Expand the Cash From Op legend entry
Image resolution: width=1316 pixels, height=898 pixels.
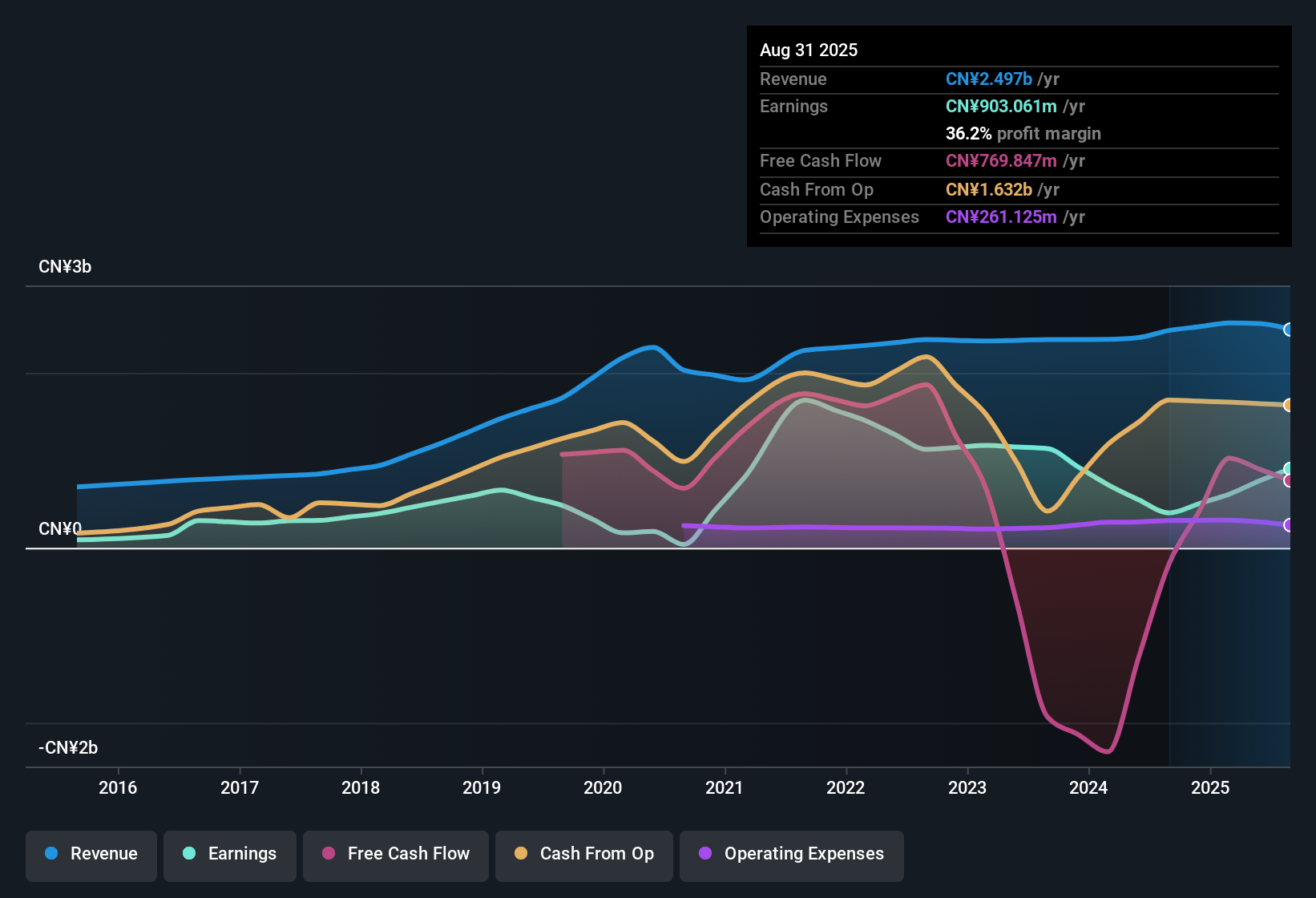[x=583, y=854]
